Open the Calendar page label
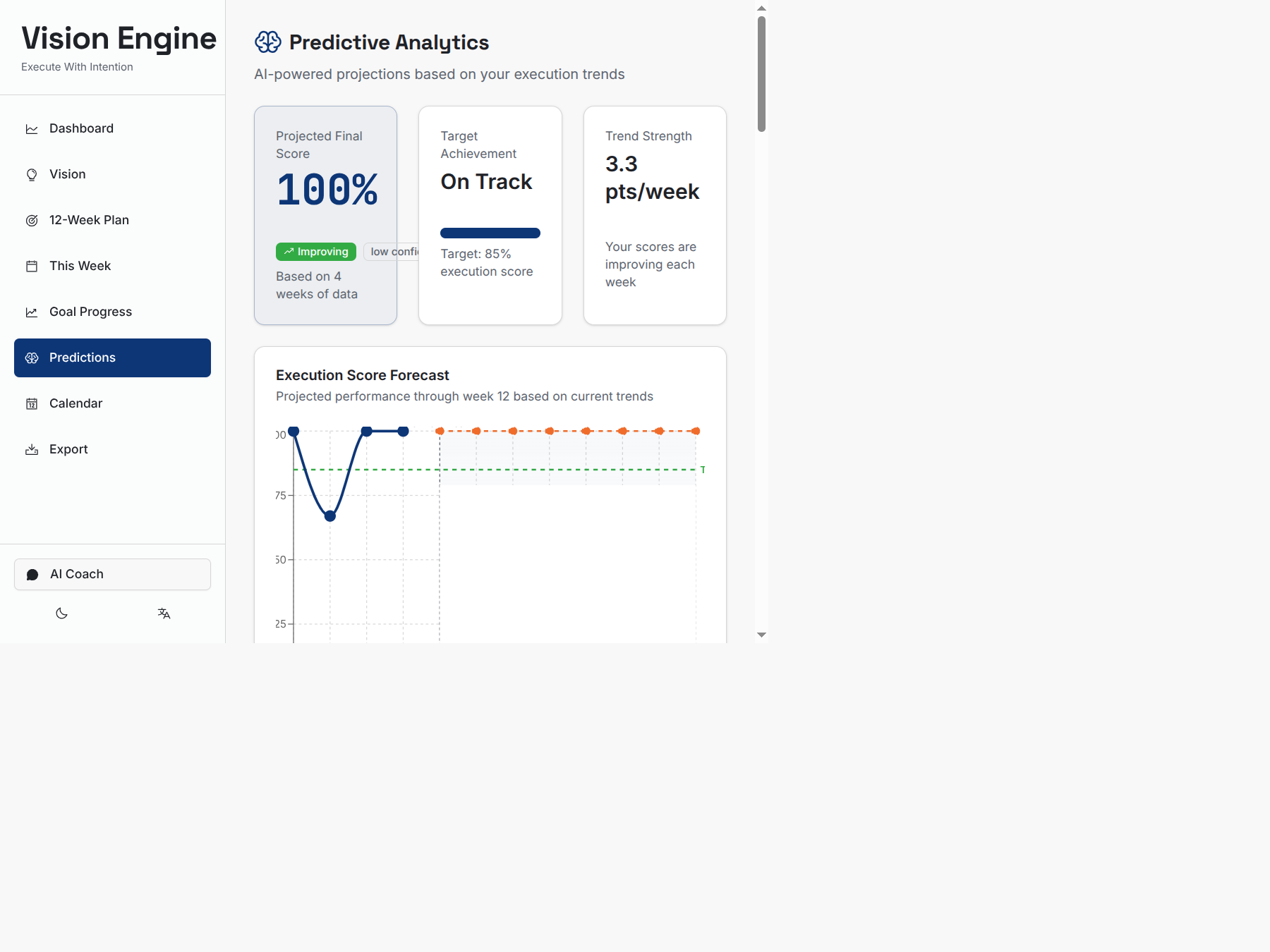1270x952 pixels. [x=75, y=403]
